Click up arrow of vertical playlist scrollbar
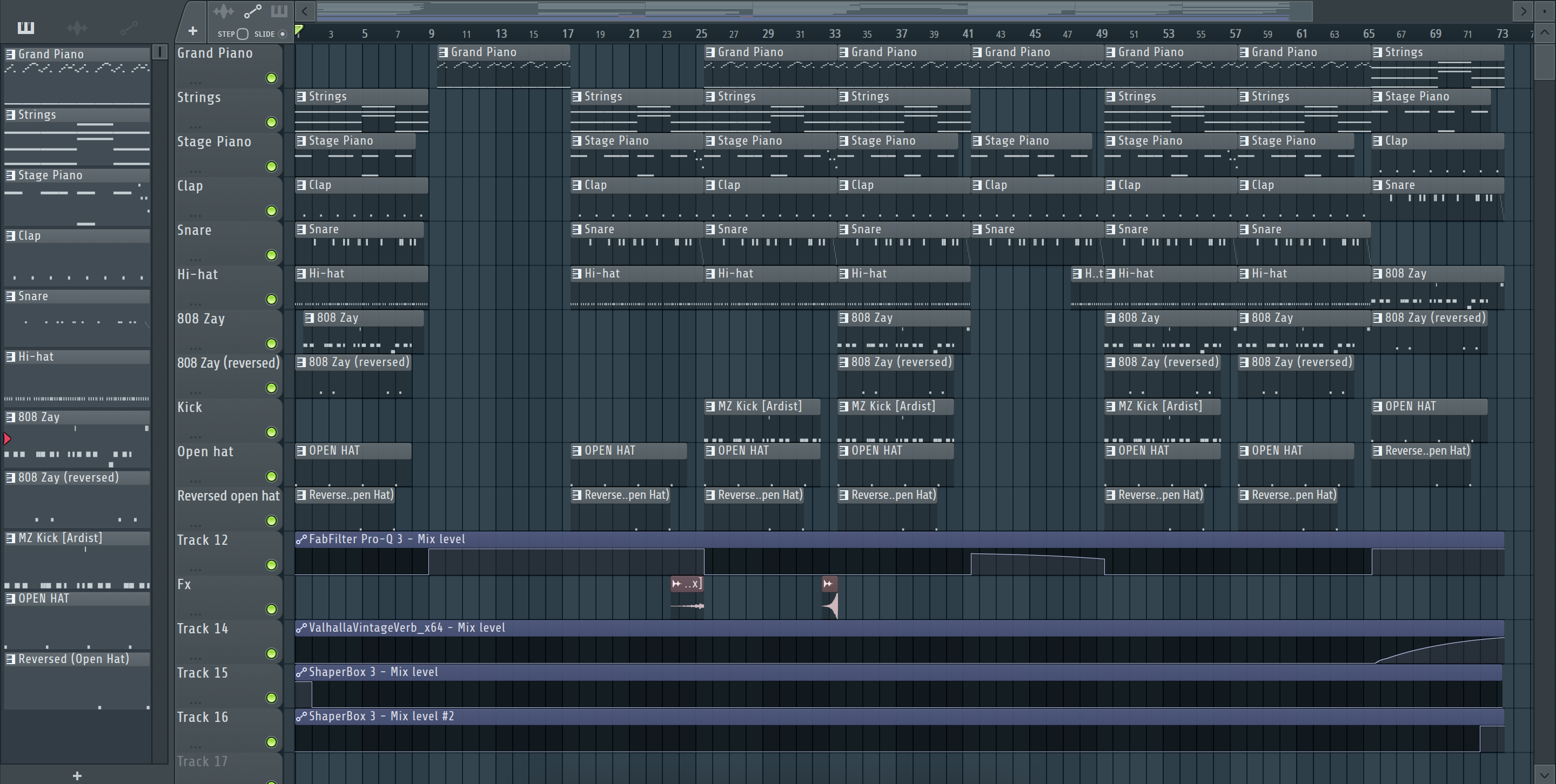 point(1545,34)
